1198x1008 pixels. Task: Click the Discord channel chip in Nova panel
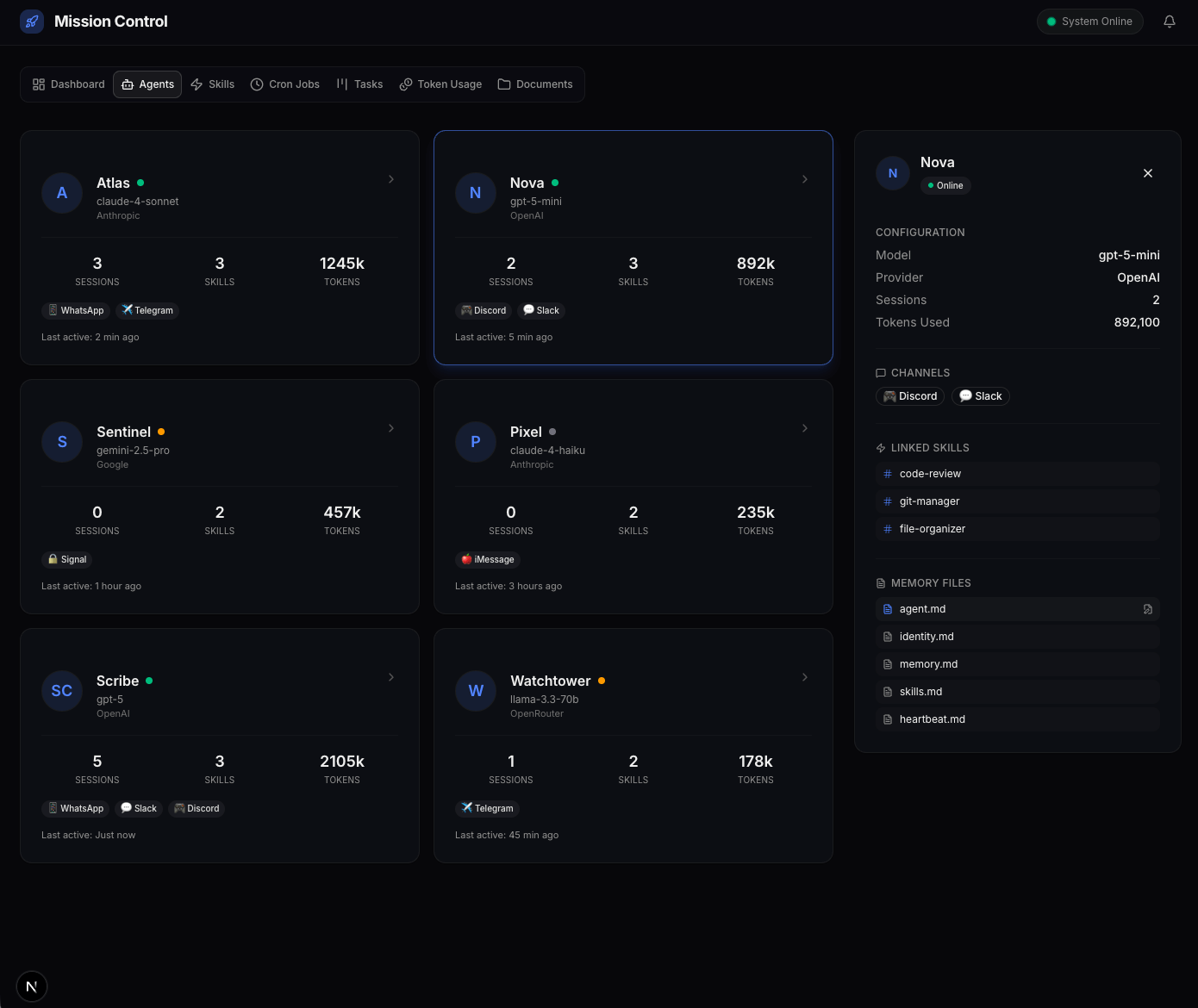(910, 396)
